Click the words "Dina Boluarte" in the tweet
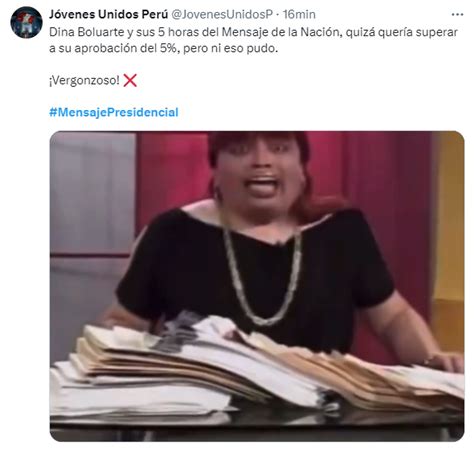This screenshot has width=474, height=453. pyautogui.click(x=86, y=32)
